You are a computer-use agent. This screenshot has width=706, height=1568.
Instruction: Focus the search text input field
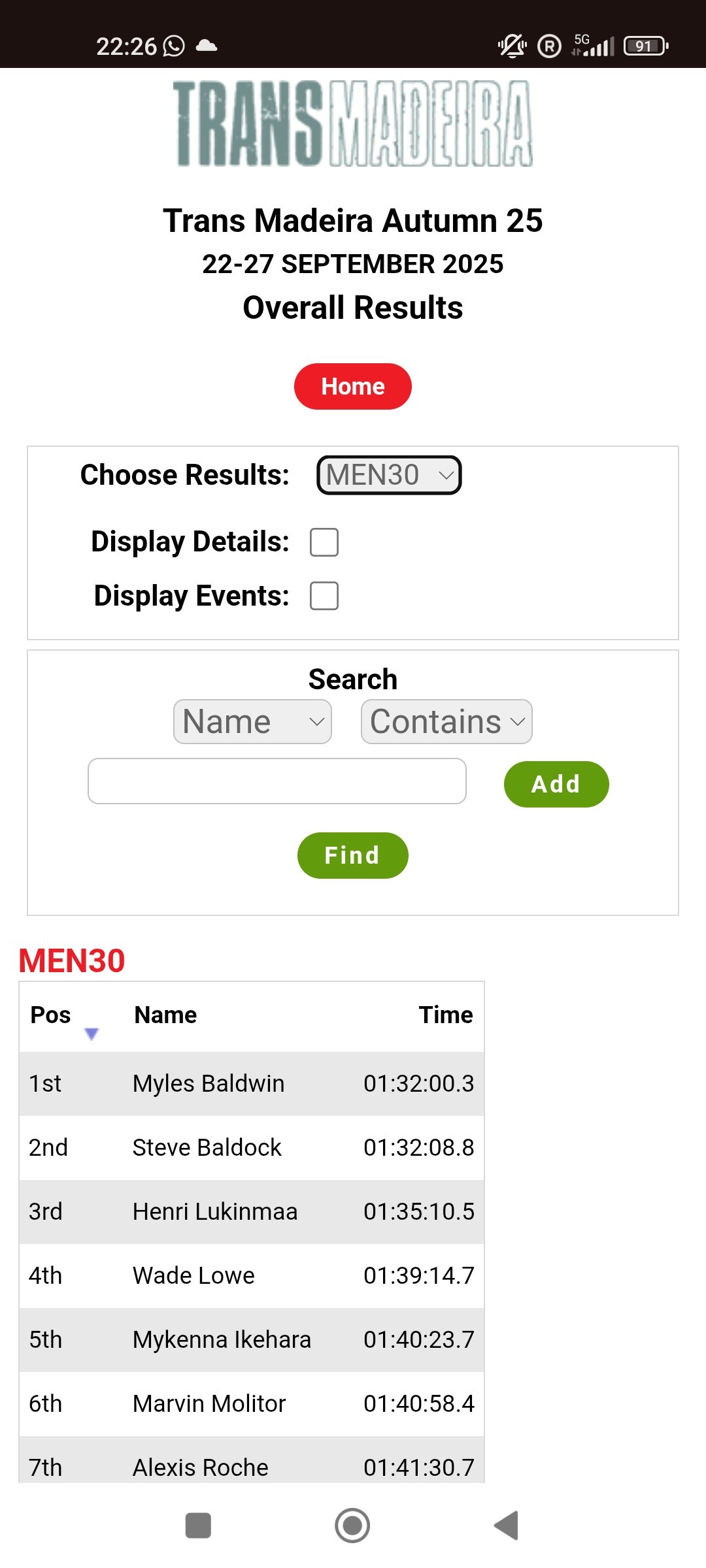(277, 781)
